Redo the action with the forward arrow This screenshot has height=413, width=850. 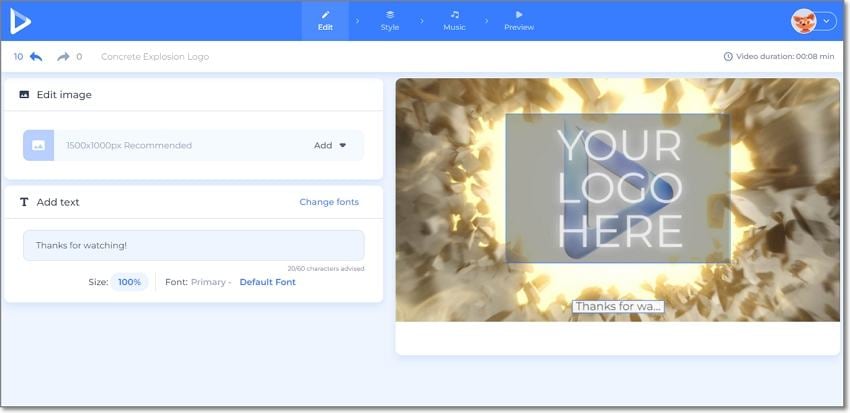tap(63, 56)
